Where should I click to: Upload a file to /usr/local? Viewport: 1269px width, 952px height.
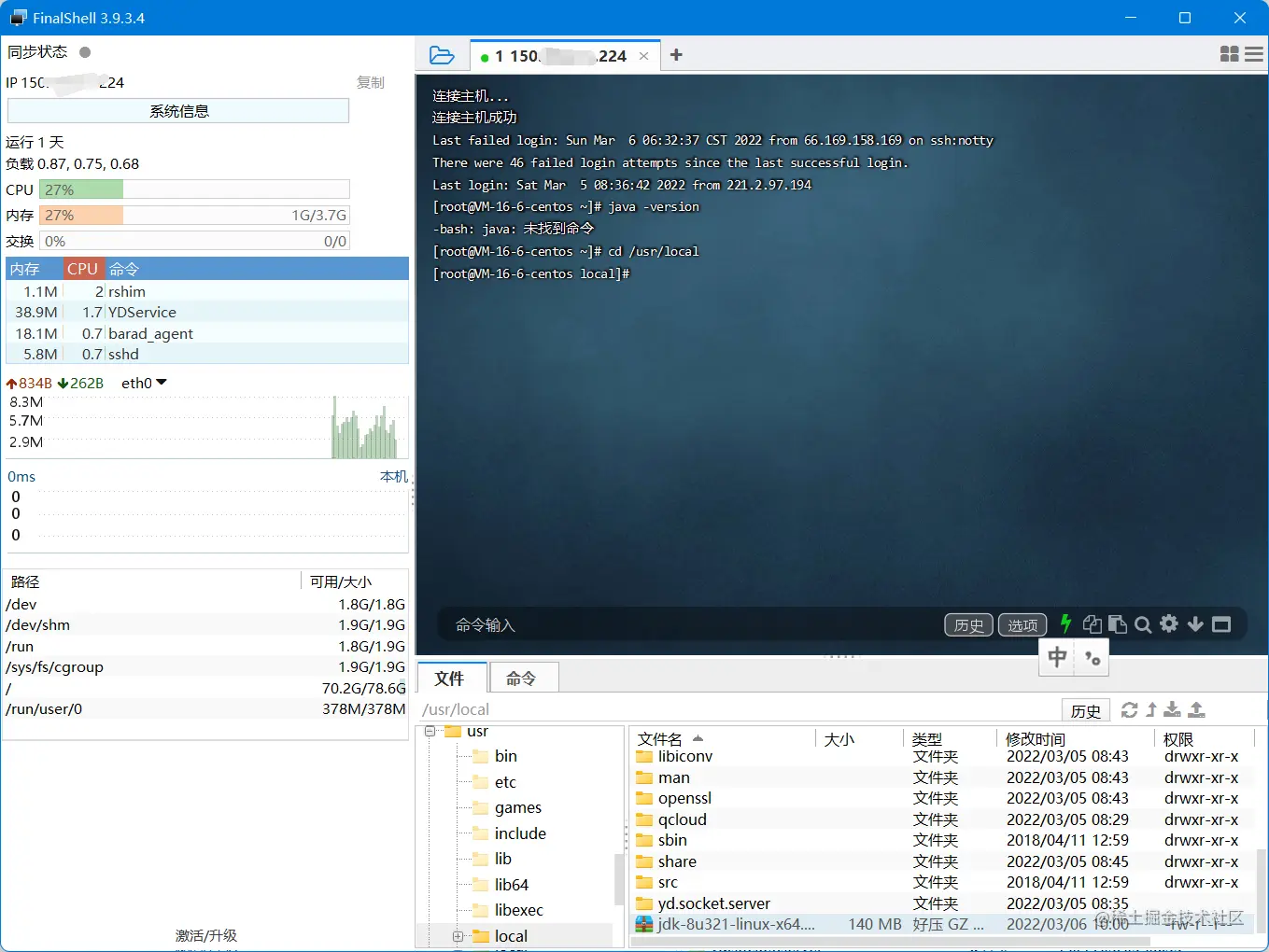coord(1197,710)
